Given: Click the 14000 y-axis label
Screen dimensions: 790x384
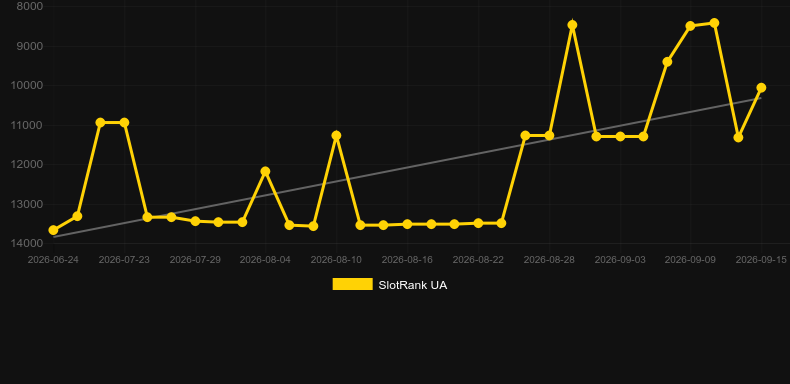Looking at the screenshot, I should click(27, 243).
